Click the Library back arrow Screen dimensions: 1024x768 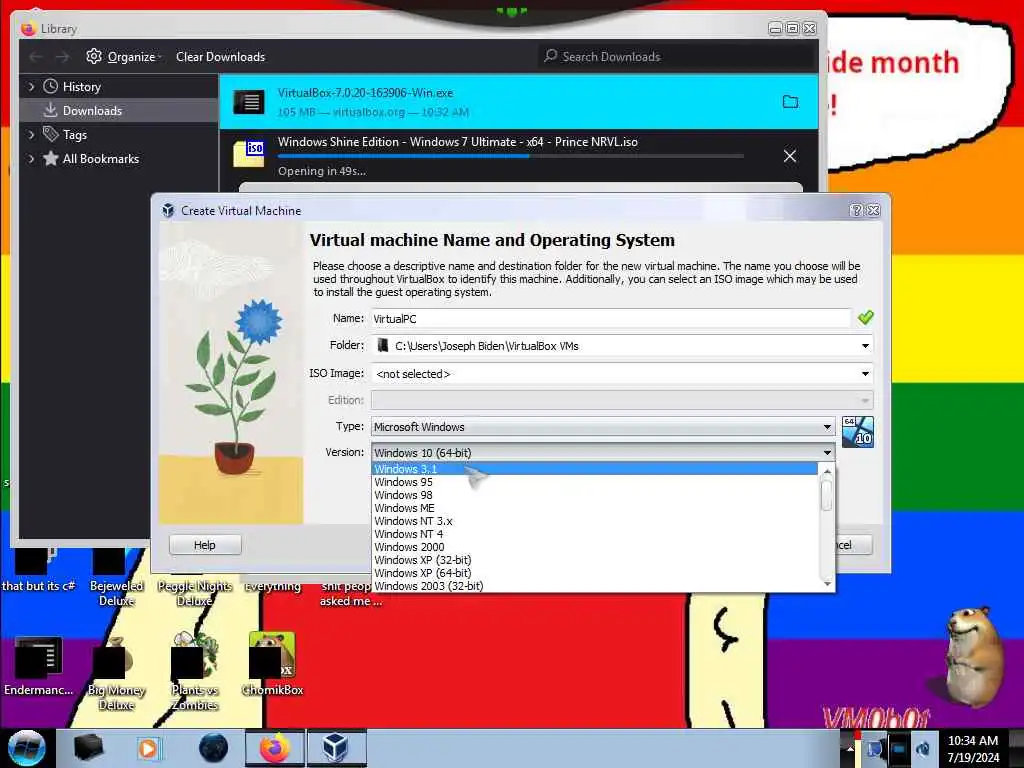coord(36,57)
